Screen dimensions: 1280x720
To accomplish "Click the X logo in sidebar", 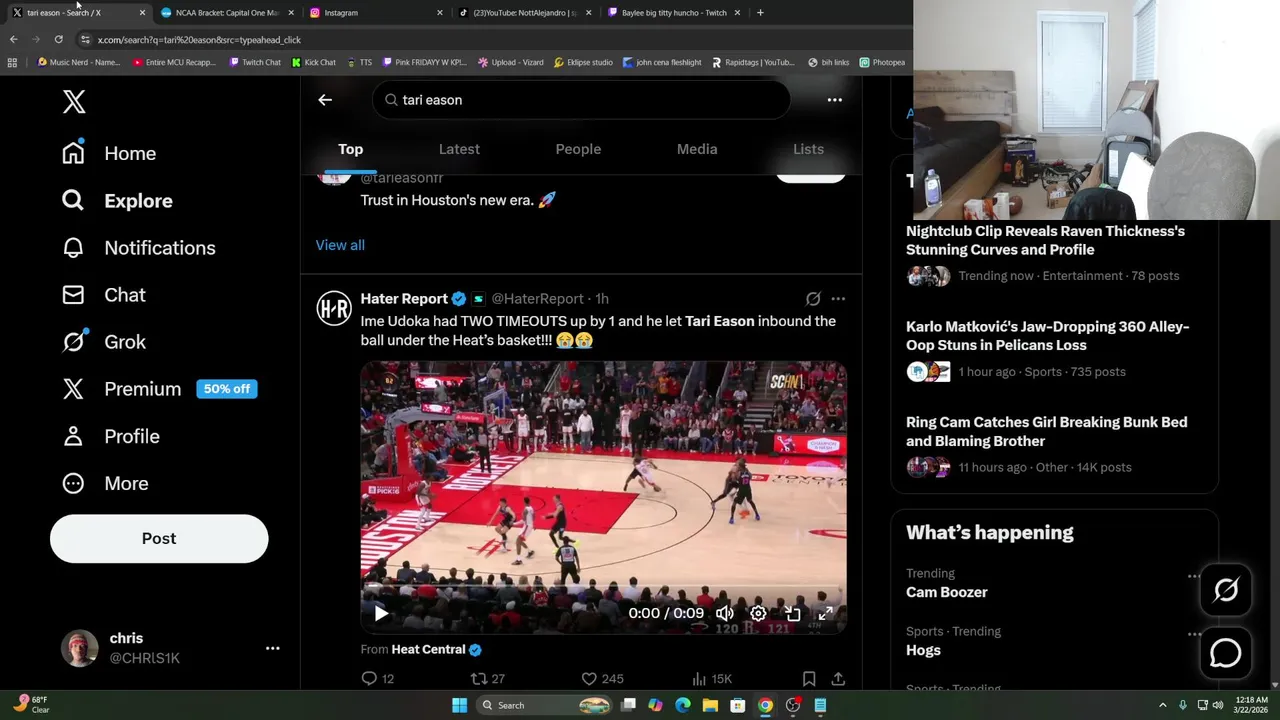I will tap(74, 101).
